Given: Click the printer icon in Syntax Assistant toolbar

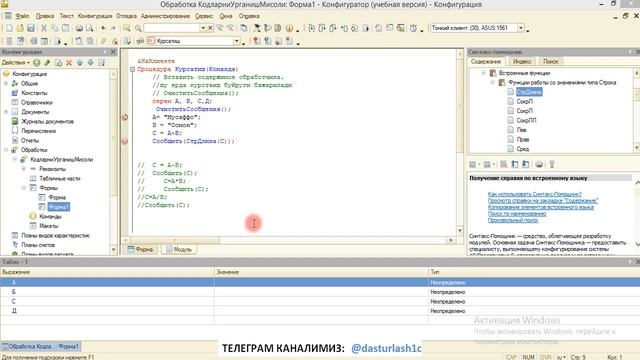Looking at the screenshot, I should (539, 164).
